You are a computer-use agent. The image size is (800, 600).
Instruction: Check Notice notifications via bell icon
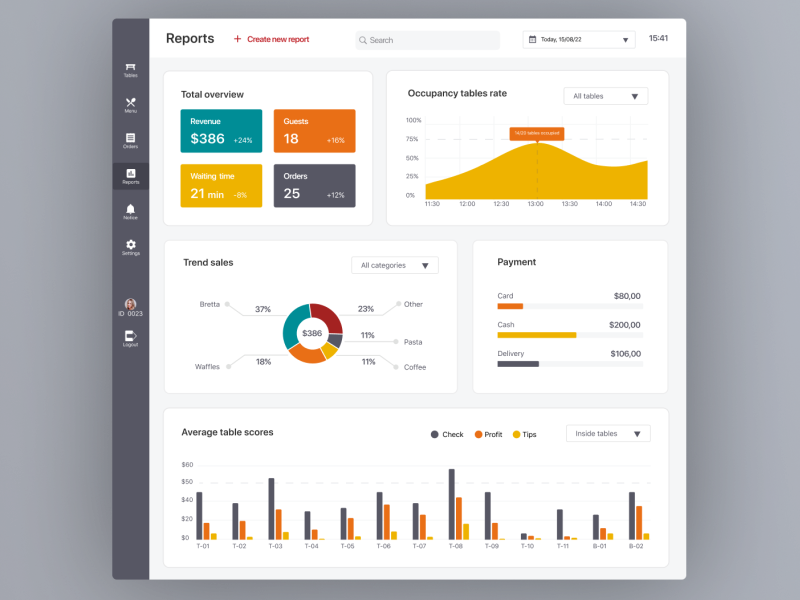130,210
